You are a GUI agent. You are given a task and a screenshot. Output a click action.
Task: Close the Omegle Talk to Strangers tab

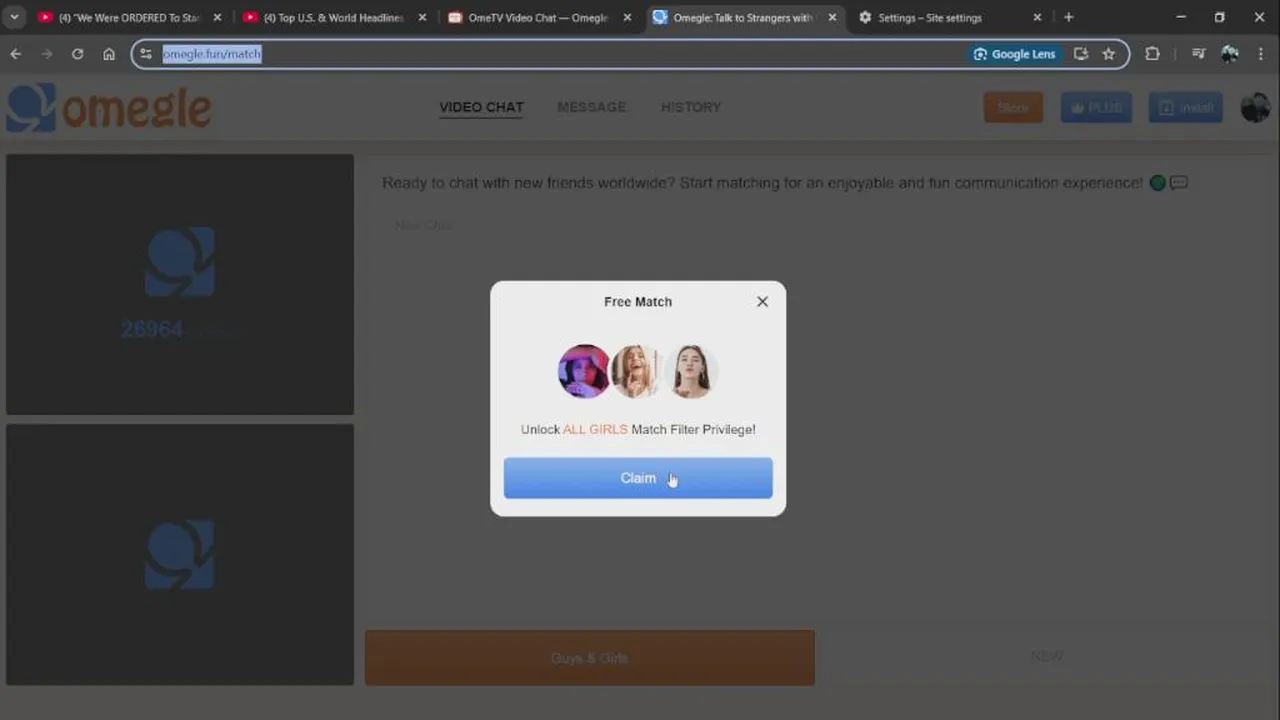tap(832, 17)
